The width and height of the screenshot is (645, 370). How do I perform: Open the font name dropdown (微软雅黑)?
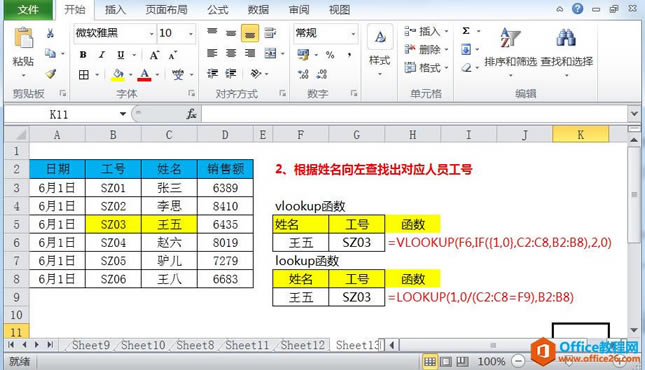click(x=151, y=33)
